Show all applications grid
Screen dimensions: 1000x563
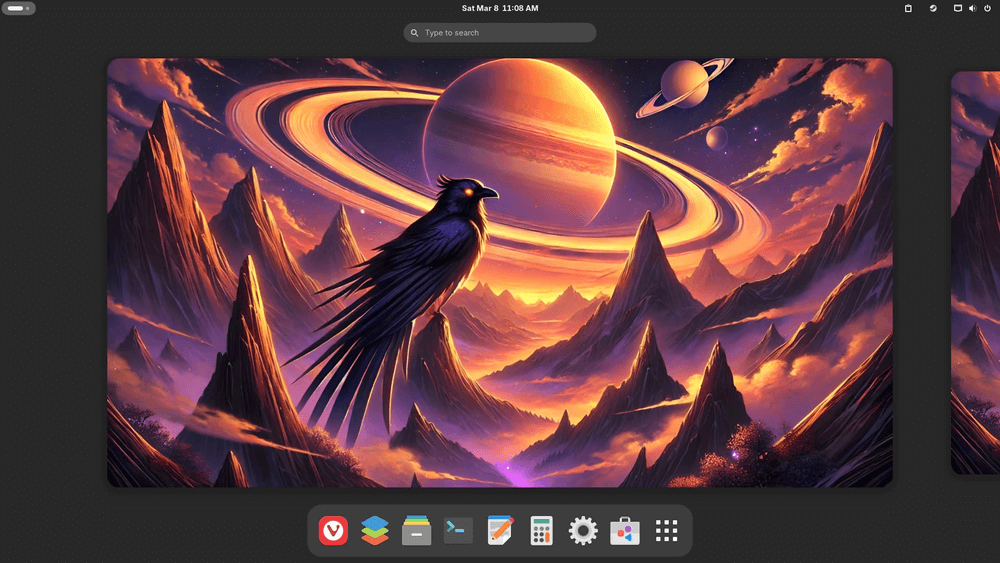point(667,531)
